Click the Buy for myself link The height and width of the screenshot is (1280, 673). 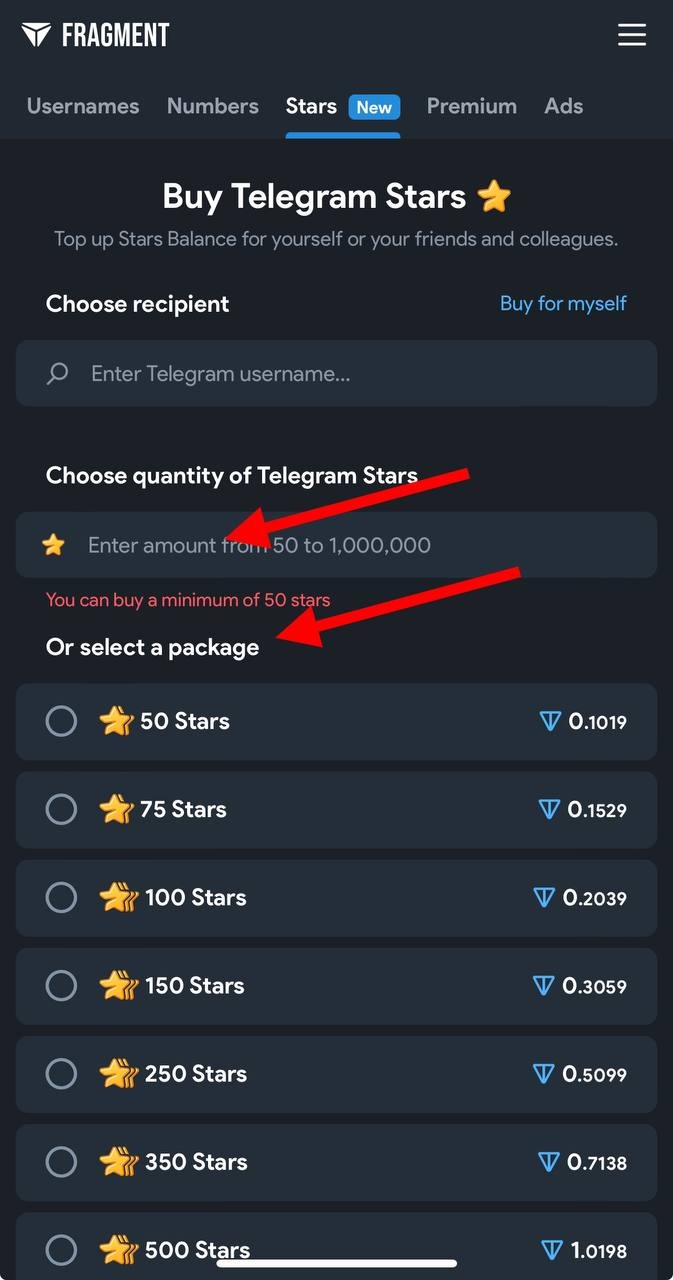tap(563, 303)
